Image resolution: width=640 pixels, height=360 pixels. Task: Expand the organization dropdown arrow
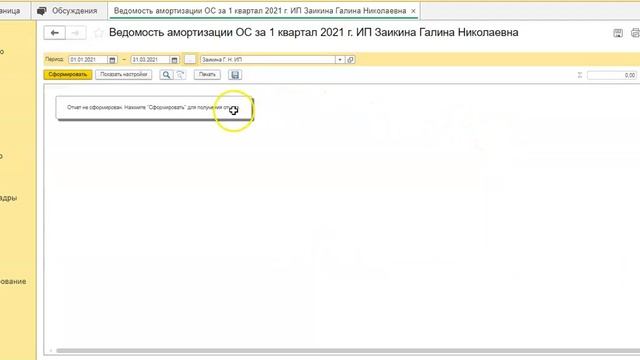pyautogui.click(x=340, y=60)
